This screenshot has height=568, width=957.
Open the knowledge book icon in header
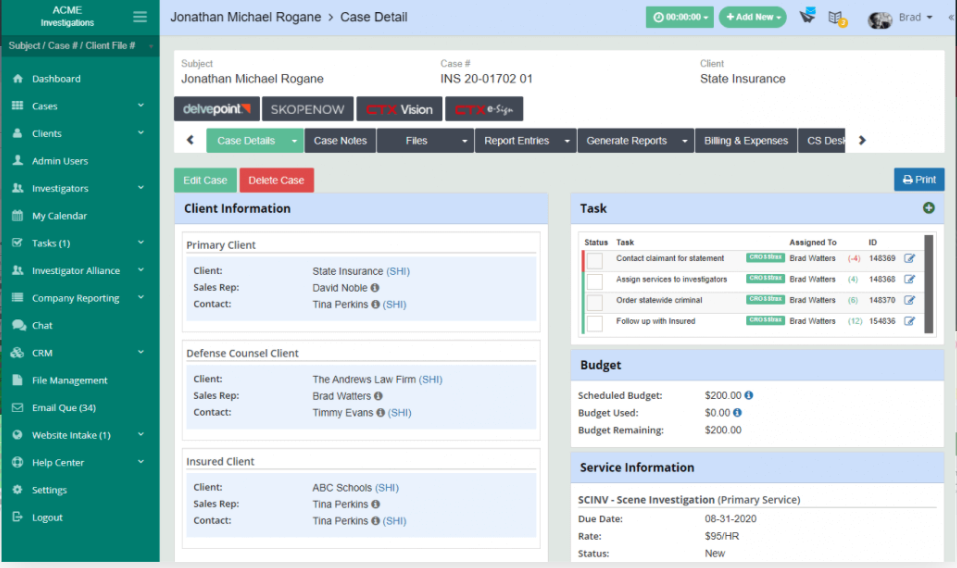click(x=837, y=18)
